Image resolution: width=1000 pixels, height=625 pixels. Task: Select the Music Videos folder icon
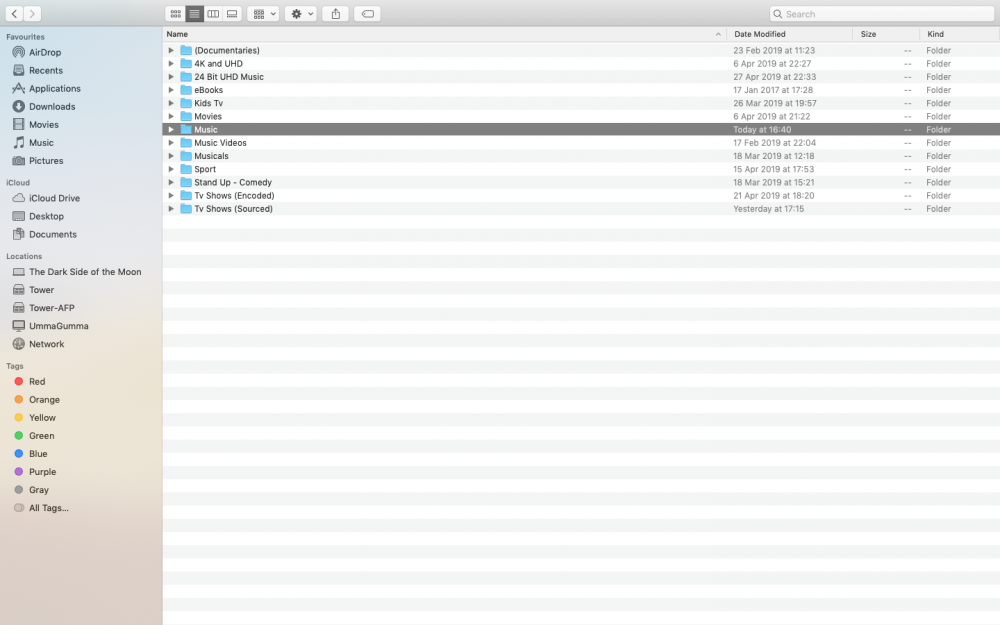click(x=186, y=143)
